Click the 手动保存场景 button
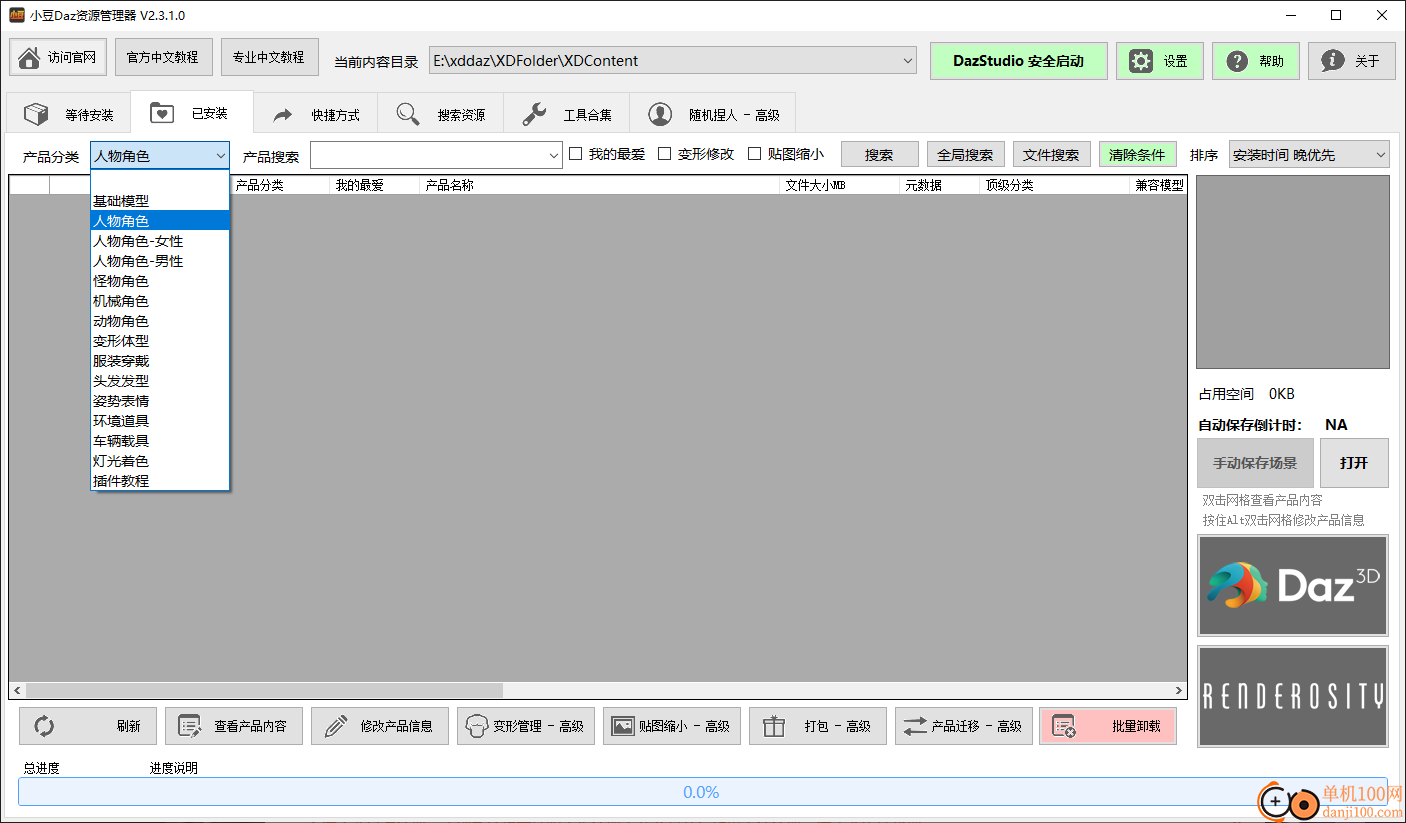 [1255, 463]
